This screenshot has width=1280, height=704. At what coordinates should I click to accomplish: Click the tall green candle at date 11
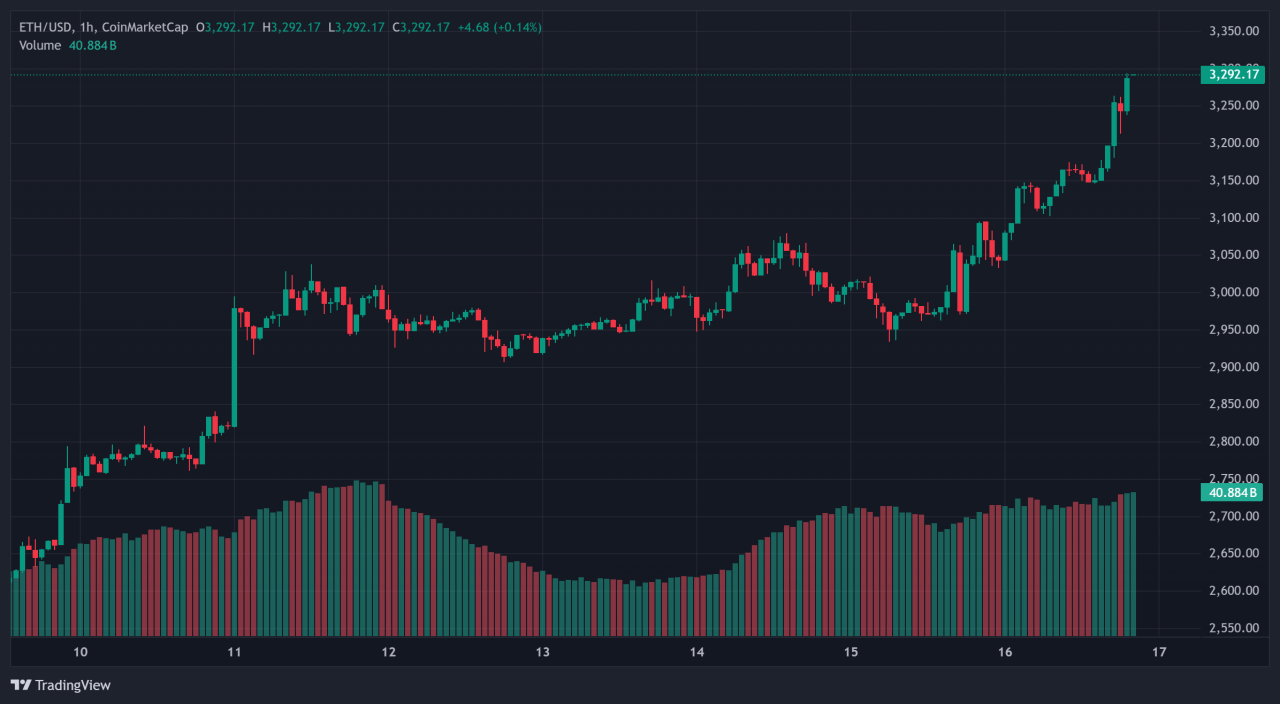(234, 370)
